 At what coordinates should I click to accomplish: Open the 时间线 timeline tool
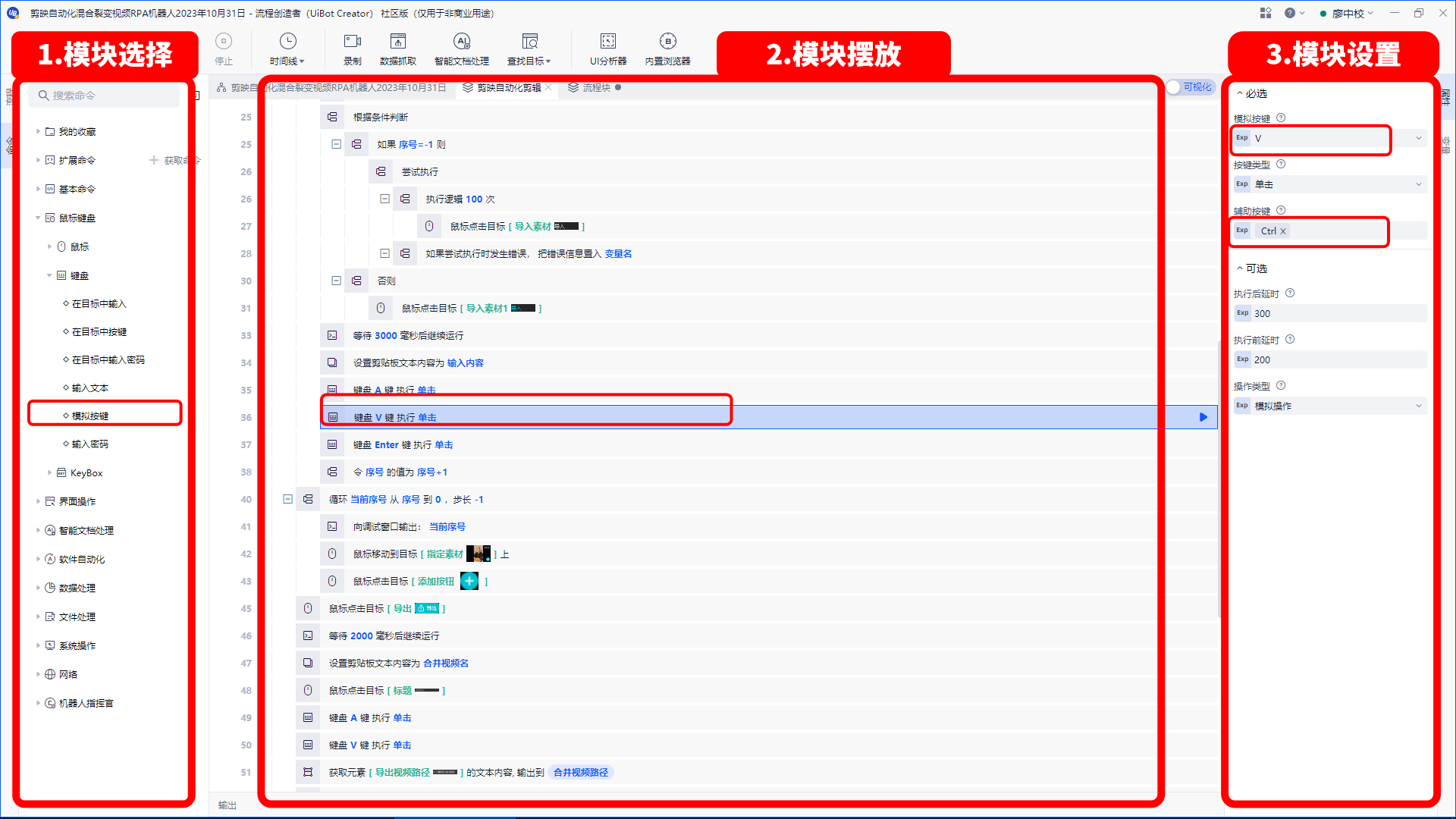click(x=287, y=49)
